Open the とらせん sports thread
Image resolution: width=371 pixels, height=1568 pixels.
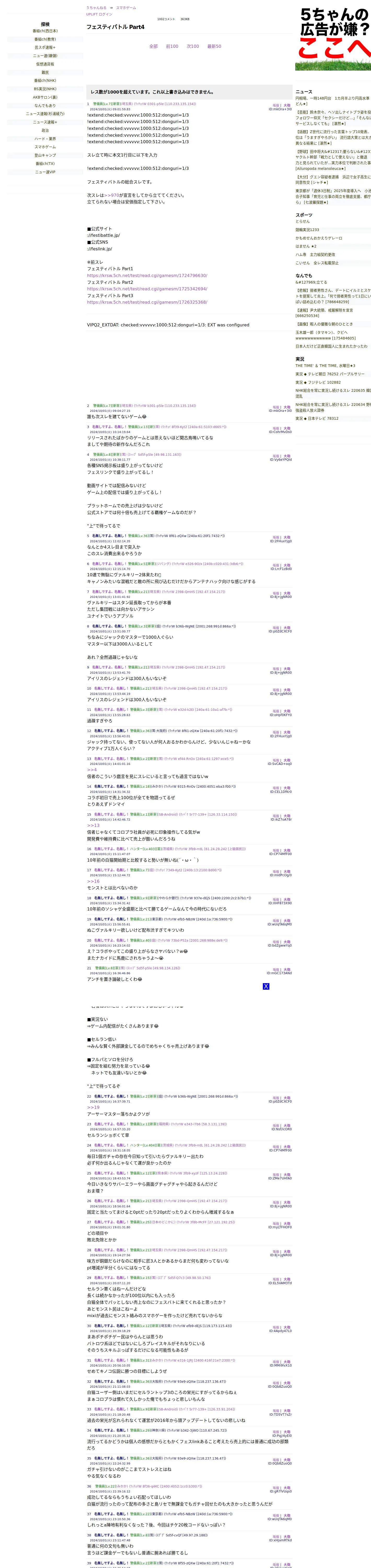coord(302,222)
